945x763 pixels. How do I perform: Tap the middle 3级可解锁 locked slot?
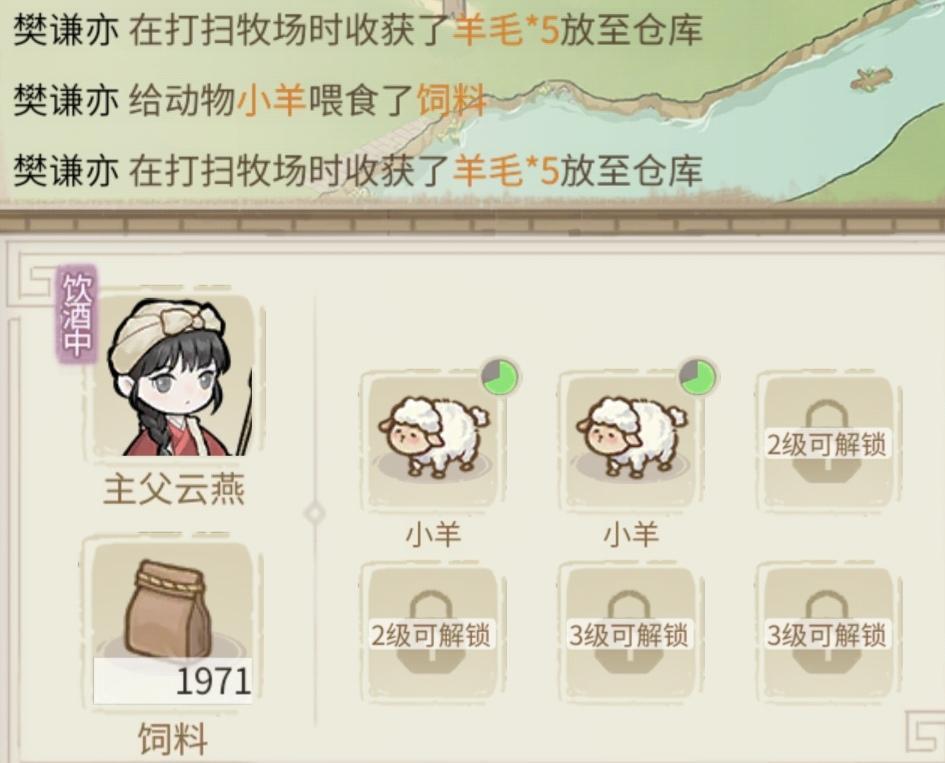pos(629,634)
